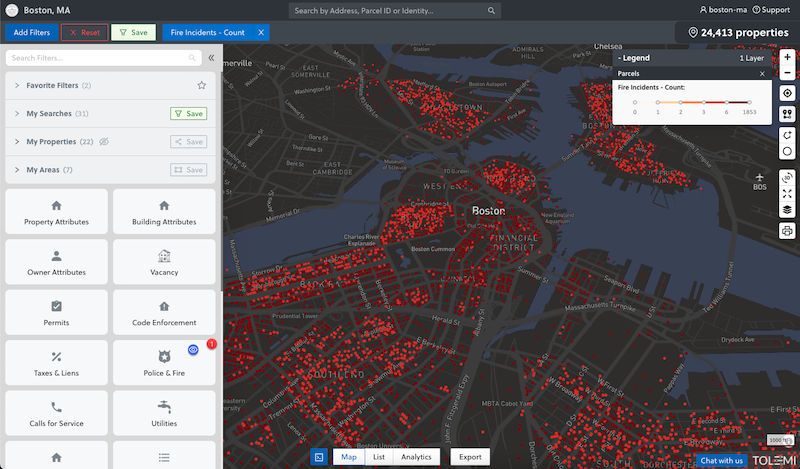Switch to the List view tab

pos(379,457)
